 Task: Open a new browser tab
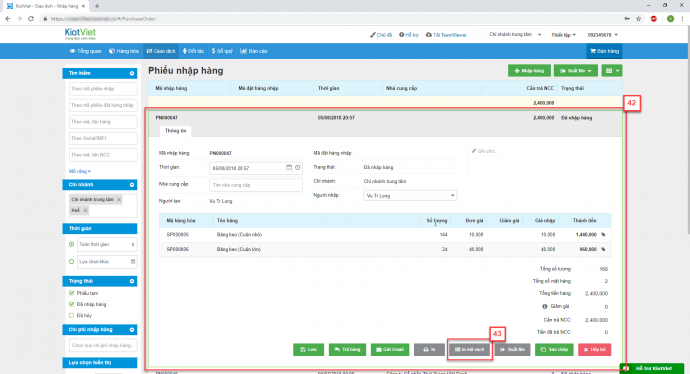tap(97, 6)
